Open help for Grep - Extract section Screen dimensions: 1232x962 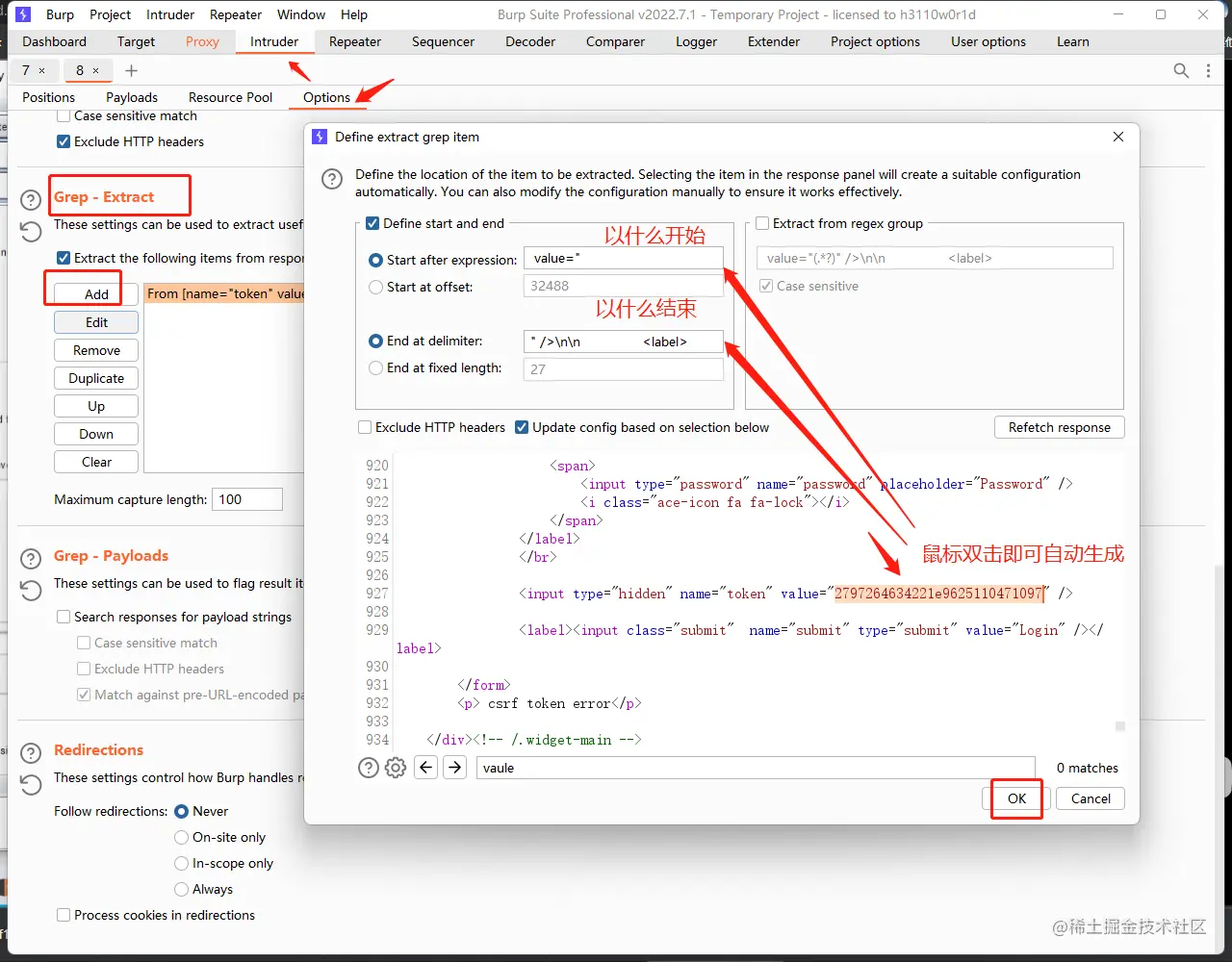(x=32, y=200)
